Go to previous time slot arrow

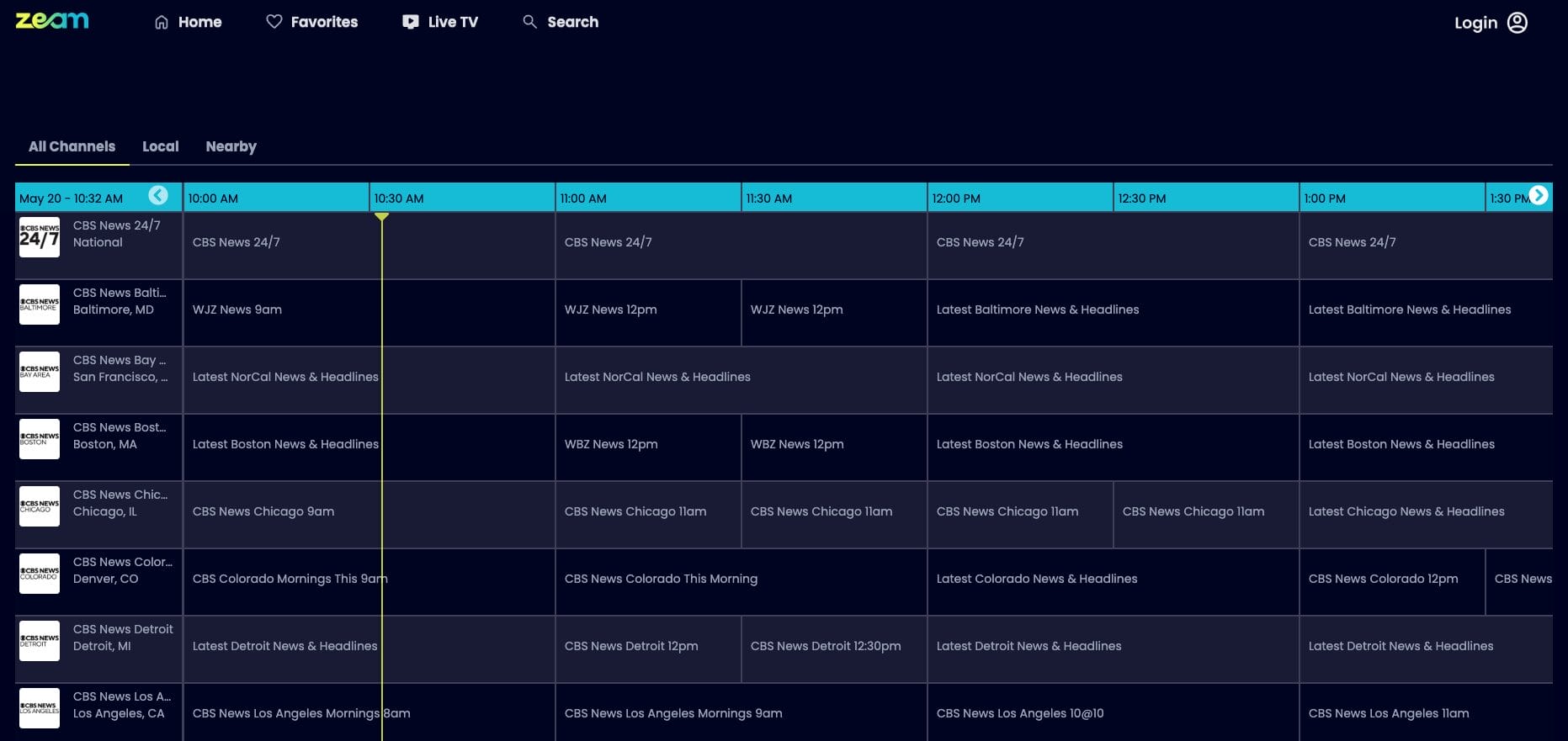point(158,195)
